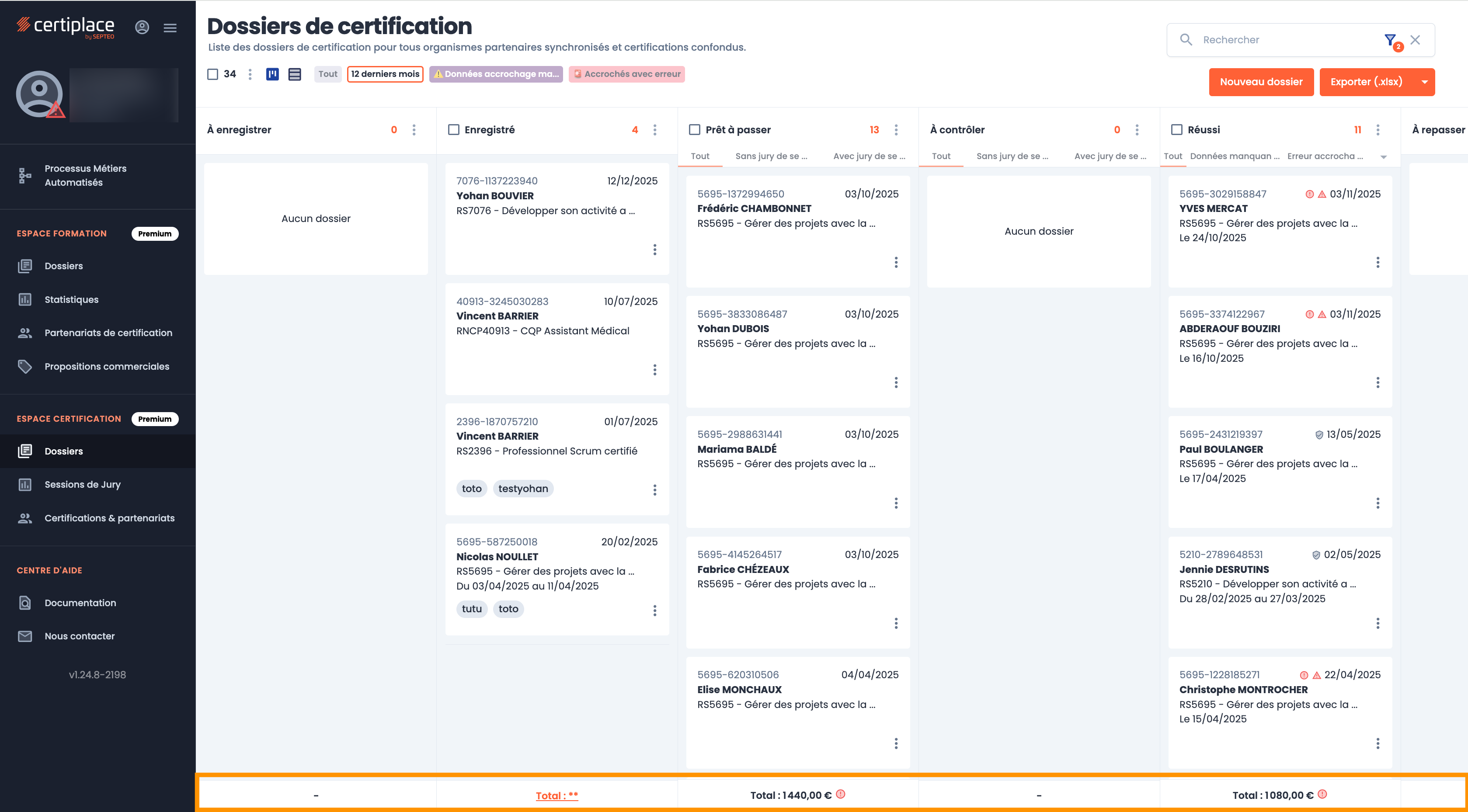Click the hamburger menu icon in sidebar

[x=170, y=28]
